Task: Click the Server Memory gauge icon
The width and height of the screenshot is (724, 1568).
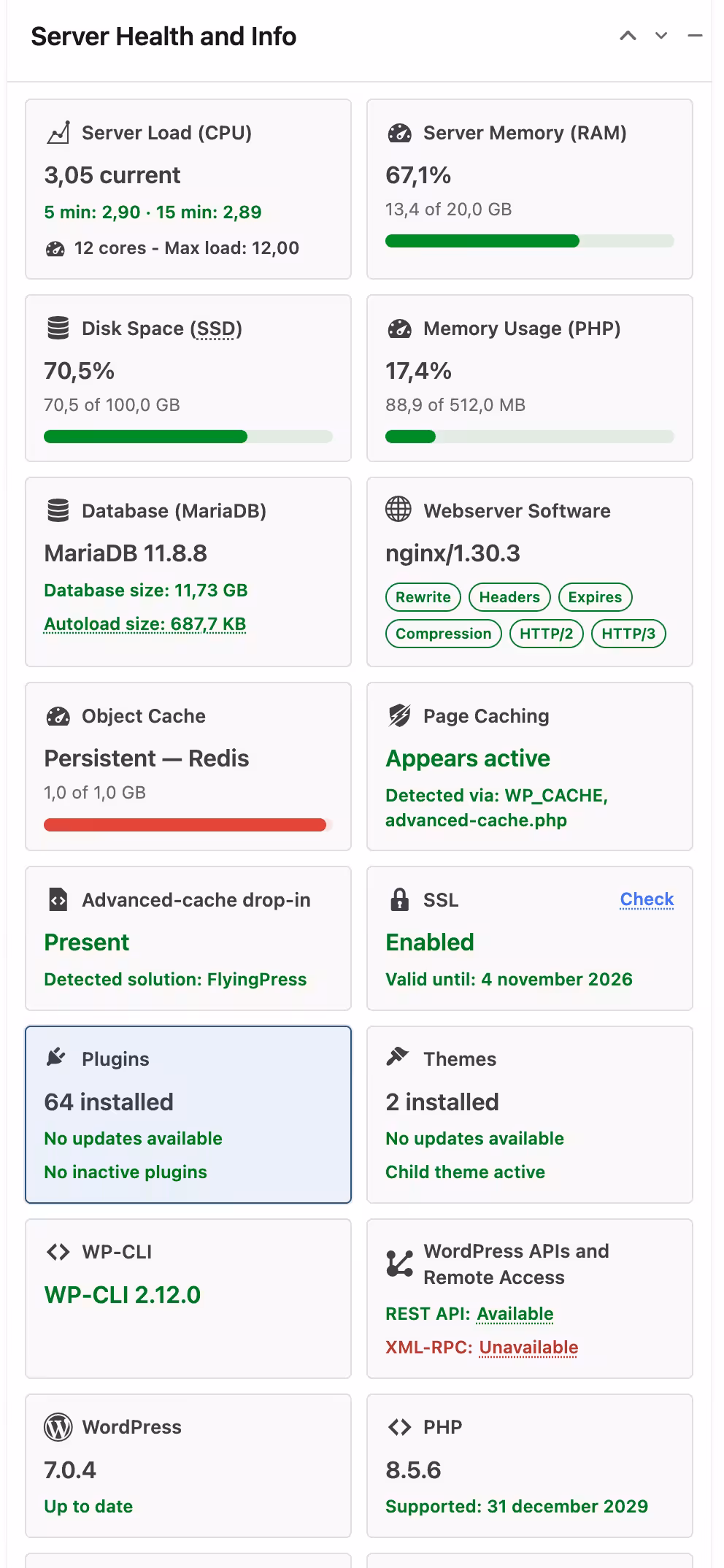Action: click(399, 133)
